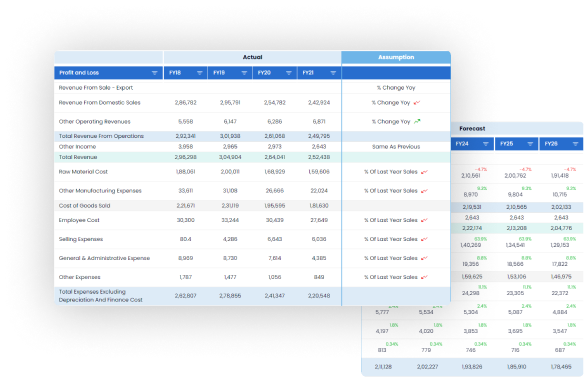The width and height of the screenshot is (584, 377).
Task: Open the FY19 column filter arrow
Action: [x=244, y=73]
